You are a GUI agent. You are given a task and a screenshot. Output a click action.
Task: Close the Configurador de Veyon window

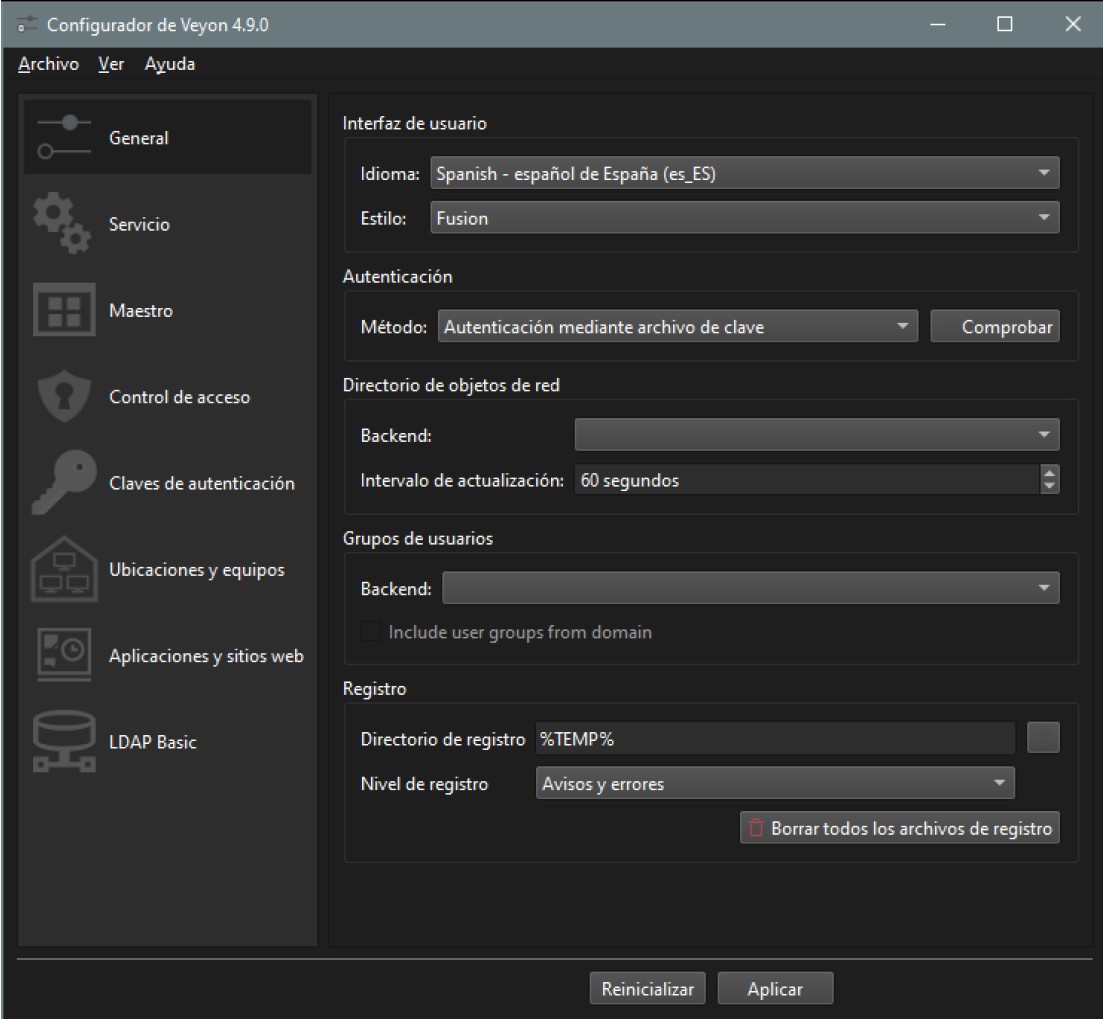1073,24
